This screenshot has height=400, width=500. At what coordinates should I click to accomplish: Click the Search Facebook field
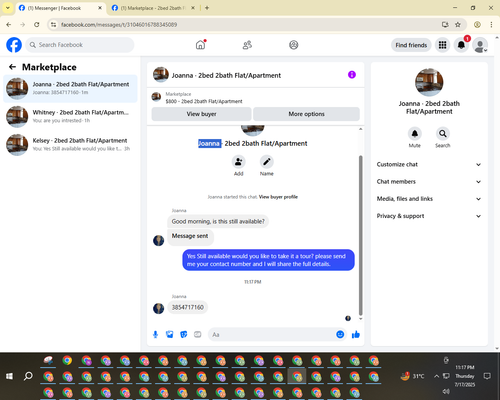point(80,45)
